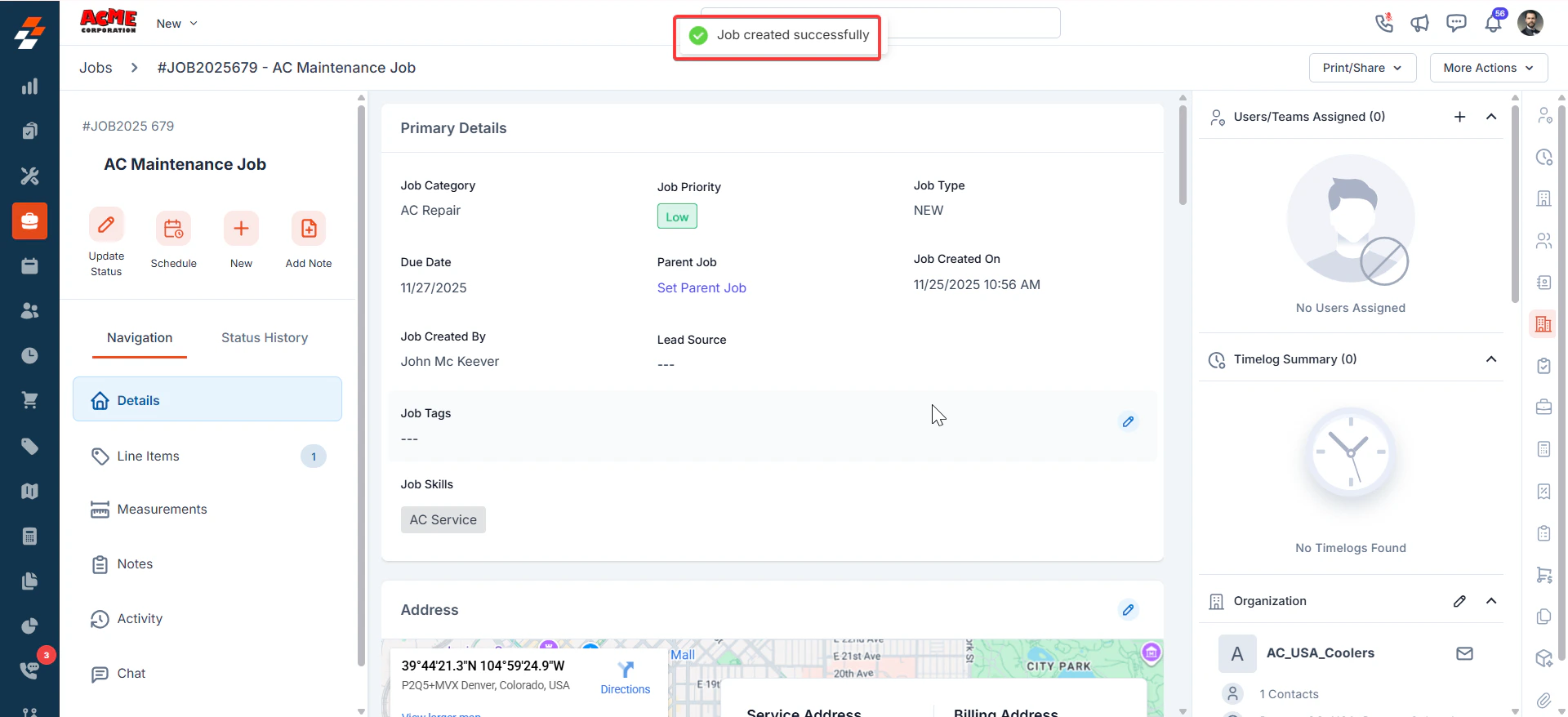Click the main content vertical scrollbar
Screen dimensions: 1568x717
click(1183, 155)
